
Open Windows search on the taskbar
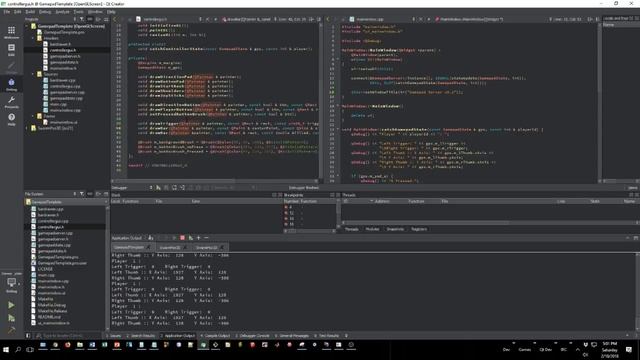(x=18, y=349)
